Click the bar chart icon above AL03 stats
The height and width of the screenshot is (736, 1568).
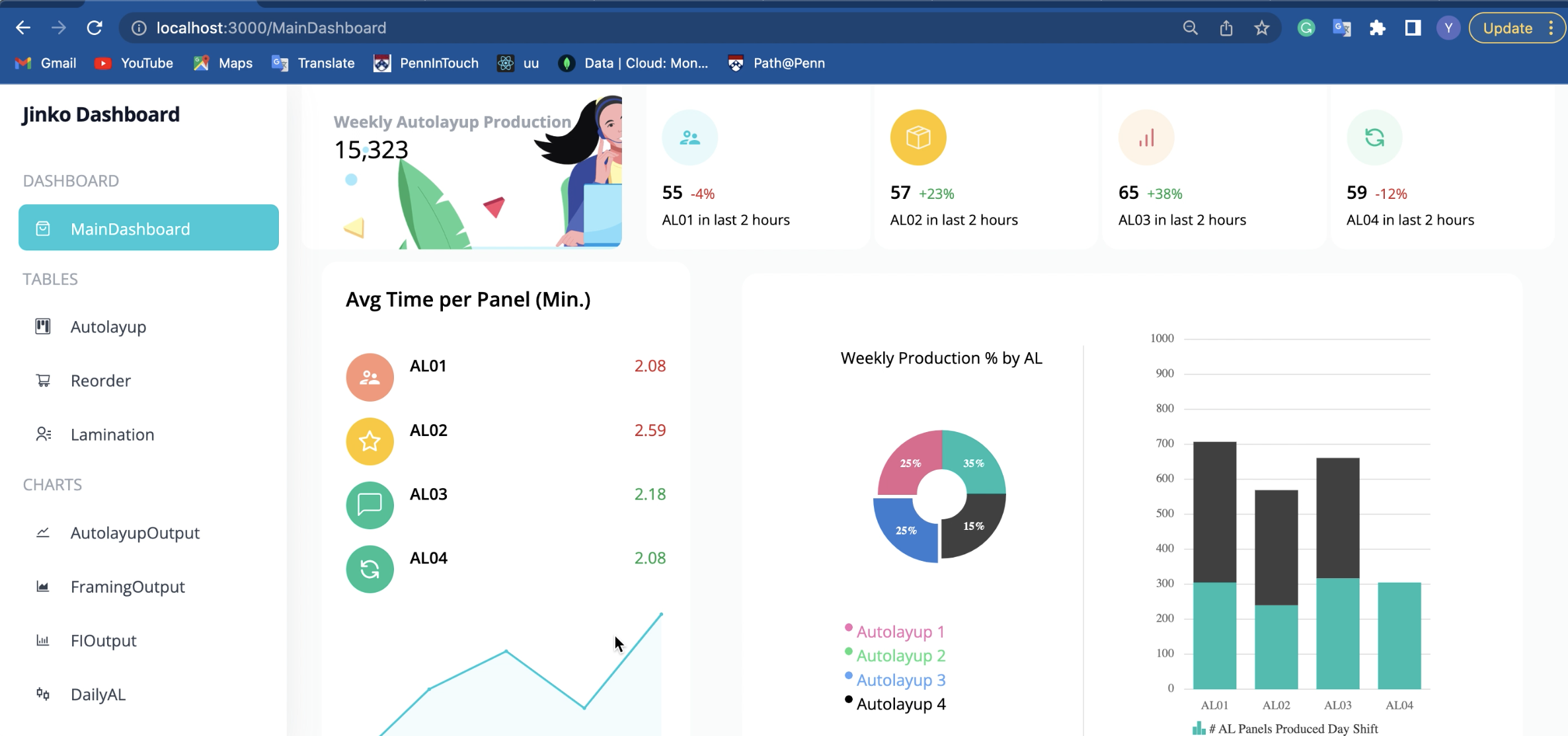coord(1146,137)
